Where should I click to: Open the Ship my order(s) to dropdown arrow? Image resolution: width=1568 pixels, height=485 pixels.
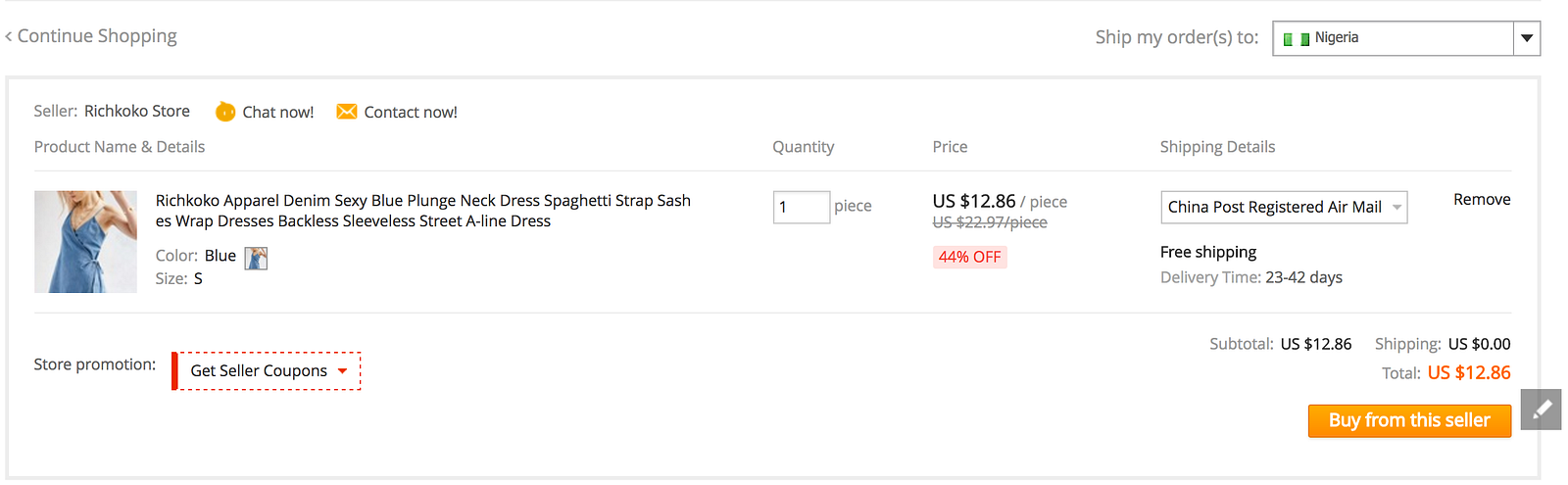[x=1526, y=38]
